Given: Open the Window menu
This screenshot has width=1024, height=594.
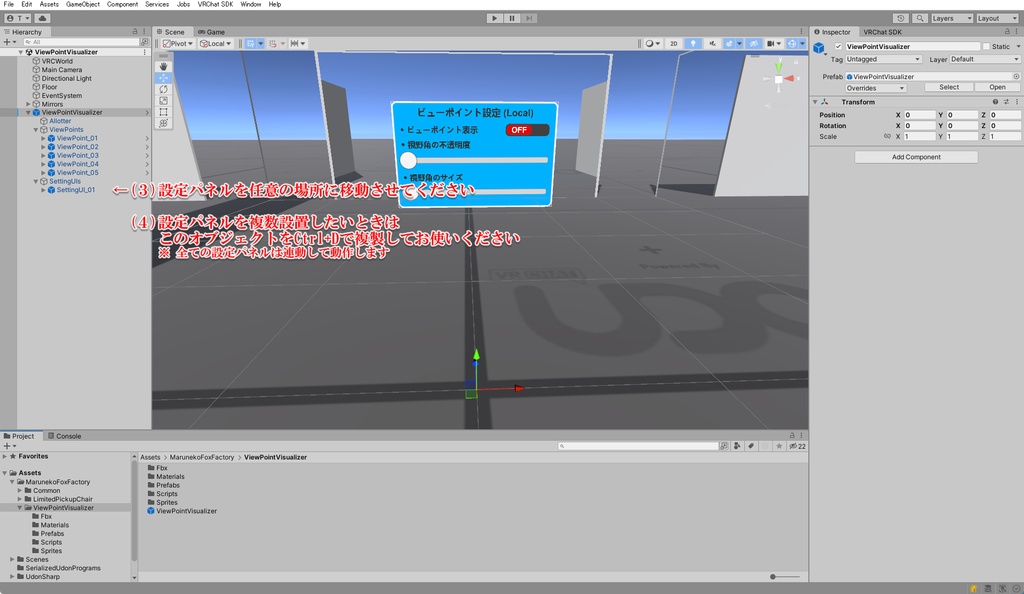Looking at the screenshot, I should pyautogui.click(x=250, y=4).
